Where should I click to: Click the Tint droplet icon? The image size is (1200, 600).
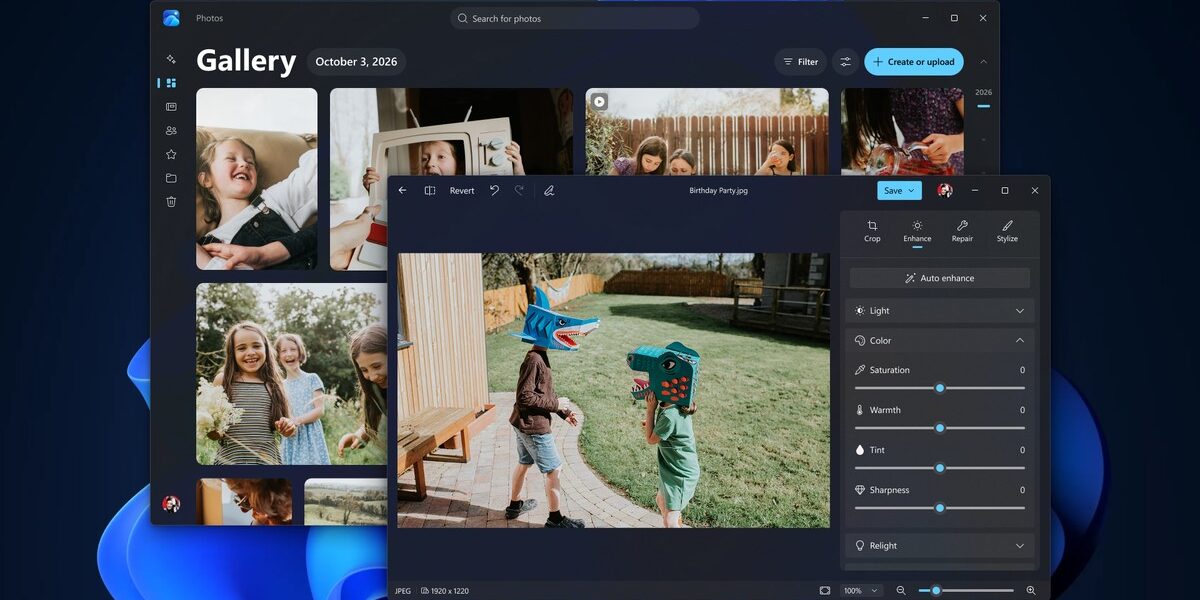(x=860, y=450)
